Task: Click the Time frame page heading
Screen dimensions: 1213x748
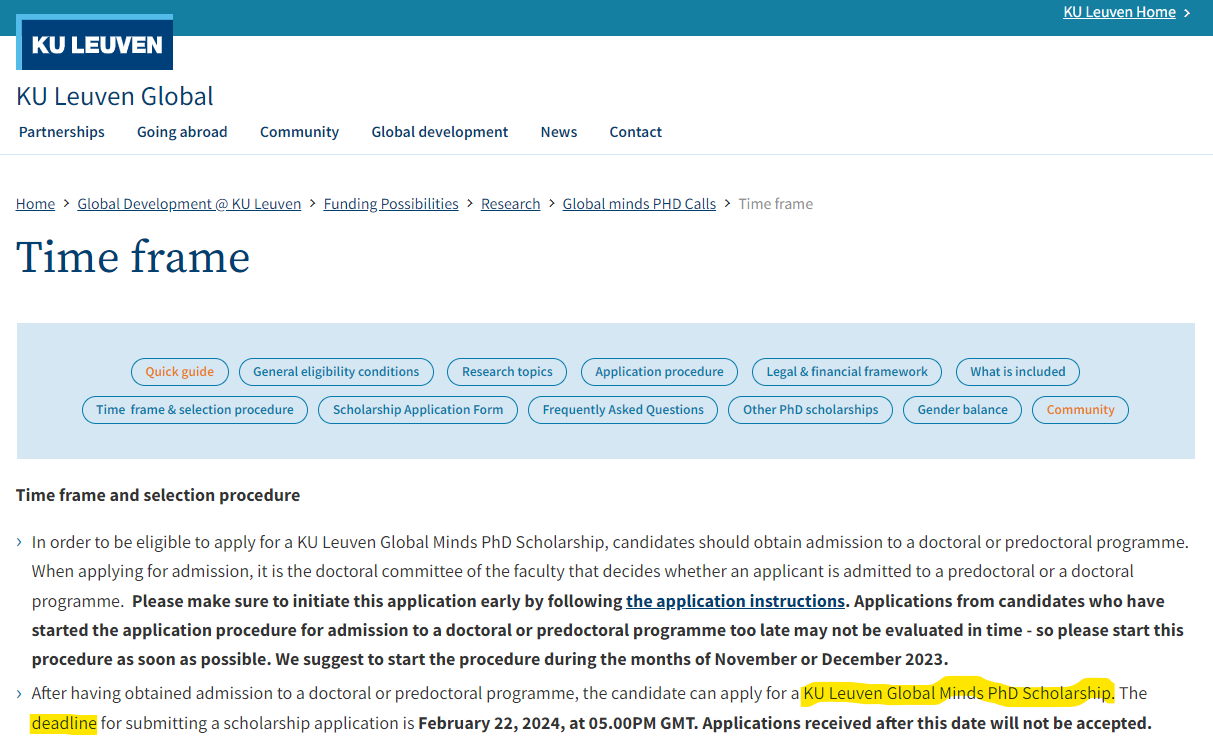Action: point(133,257)
